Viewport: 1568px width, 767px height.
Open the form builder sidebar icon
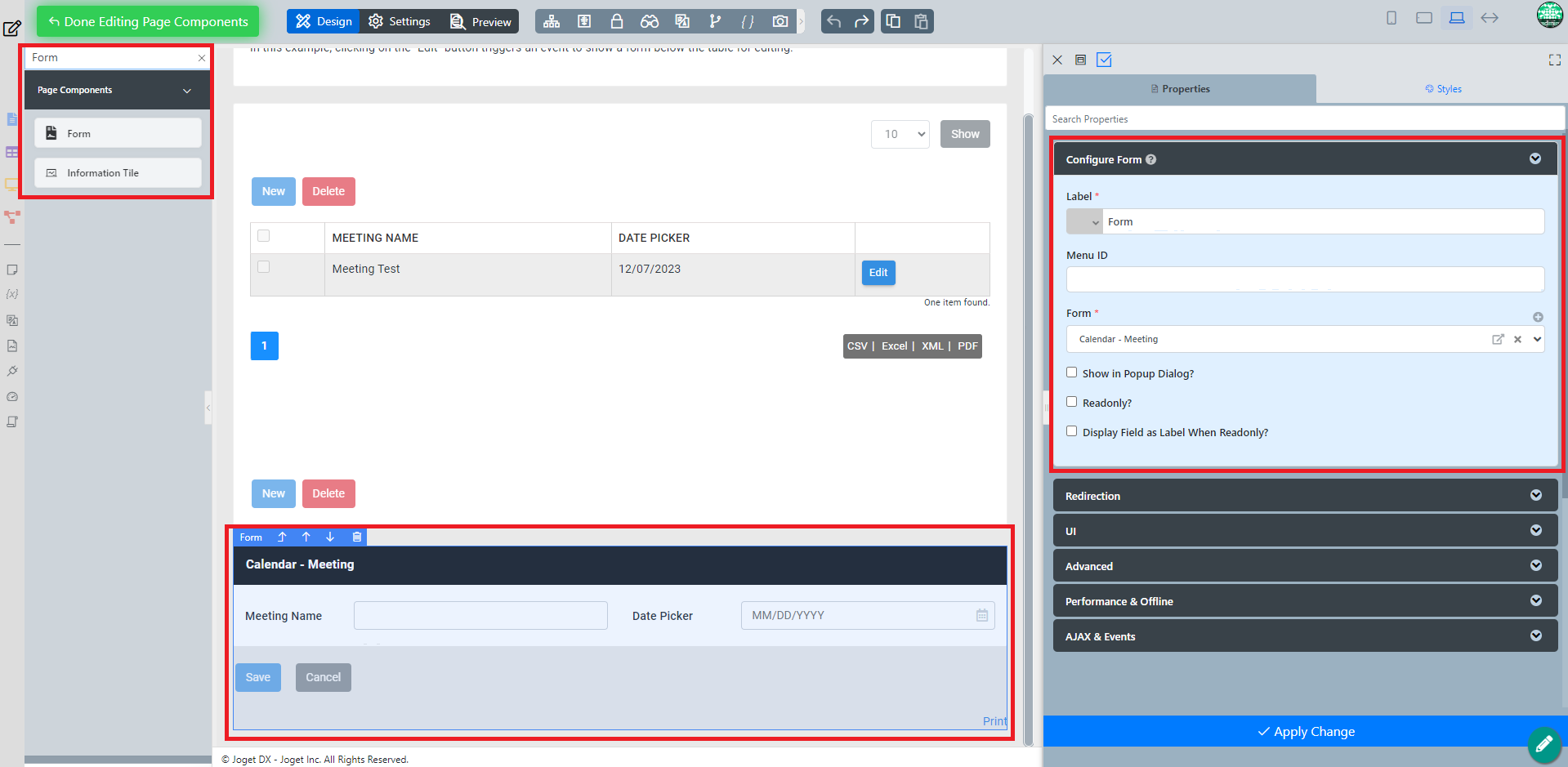point(11,119)
